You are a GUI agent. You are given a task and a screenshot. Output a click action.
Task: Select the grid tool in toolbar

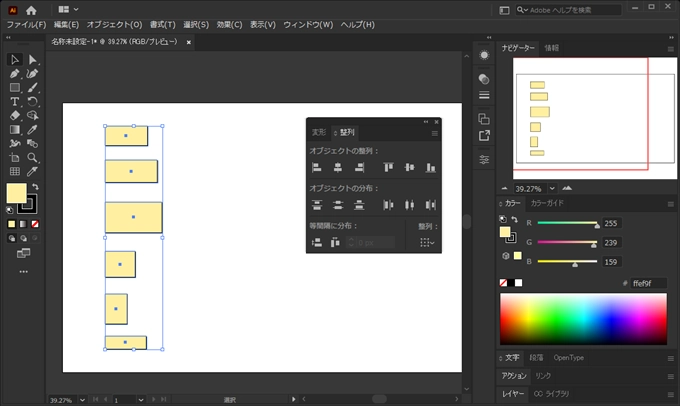15,171
